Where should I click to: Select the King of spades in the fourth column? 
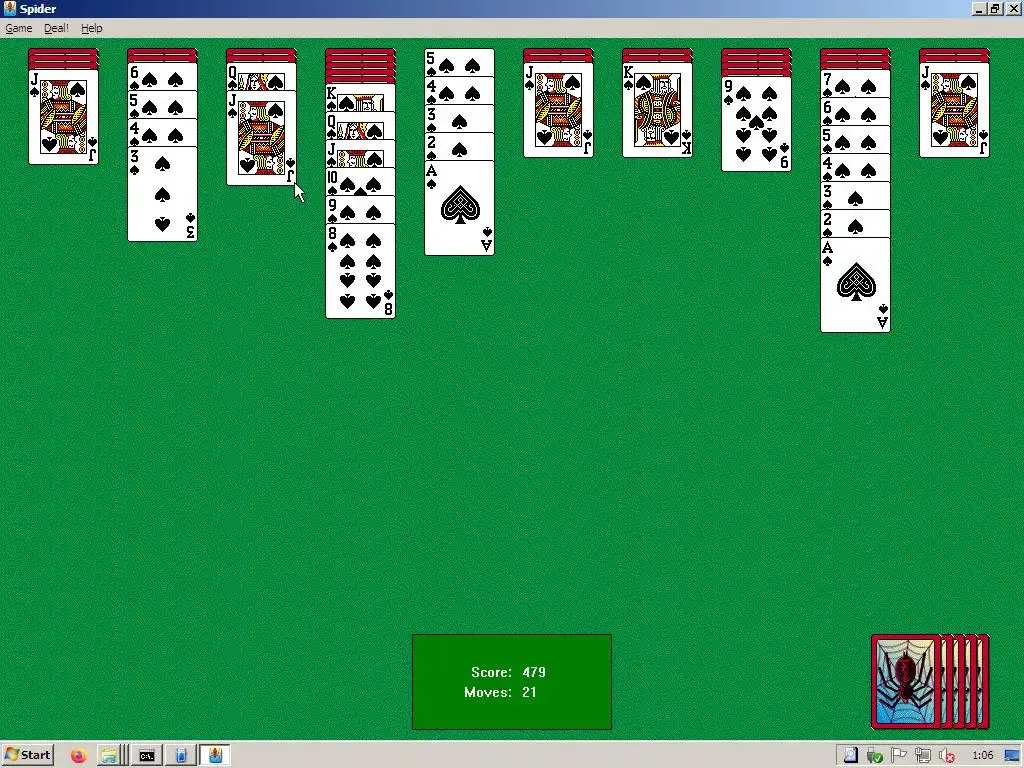pos(360,98)
